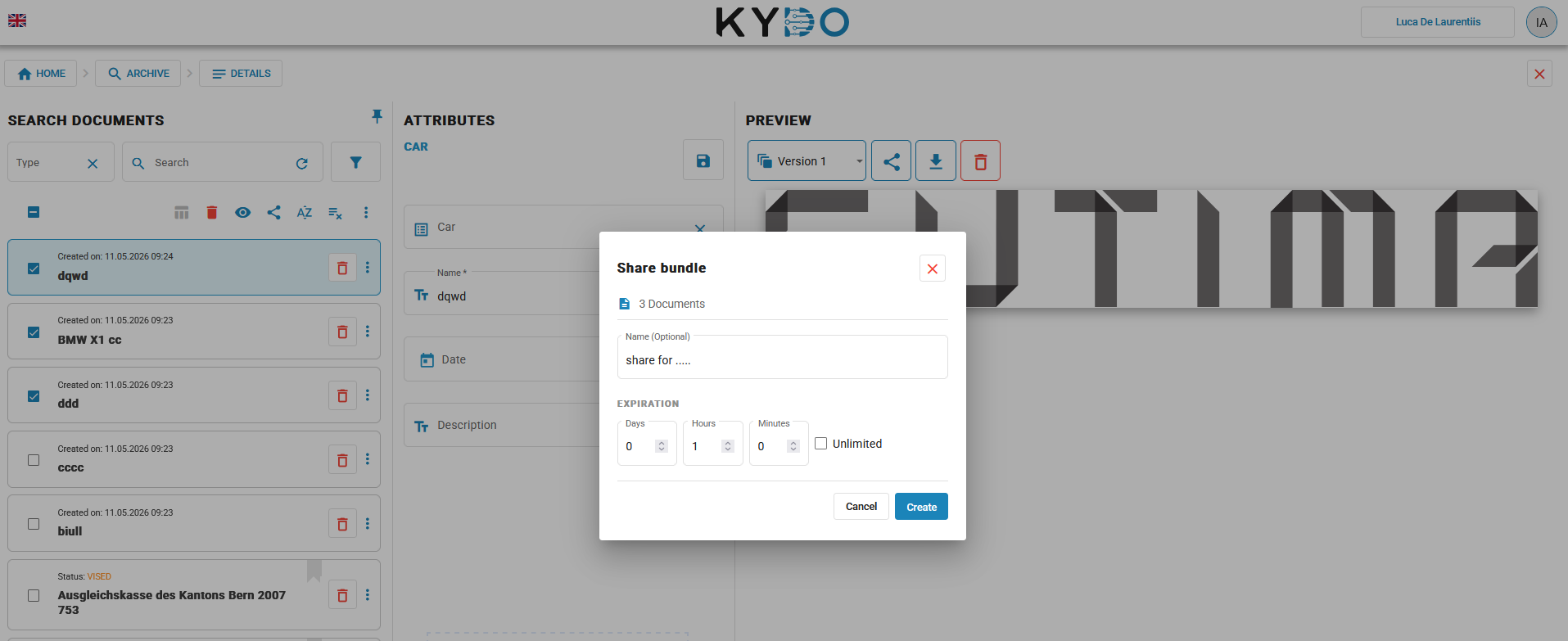Refresh search results icon
Viewport: 1568px width, 641px height.
[x=302, y=164]
